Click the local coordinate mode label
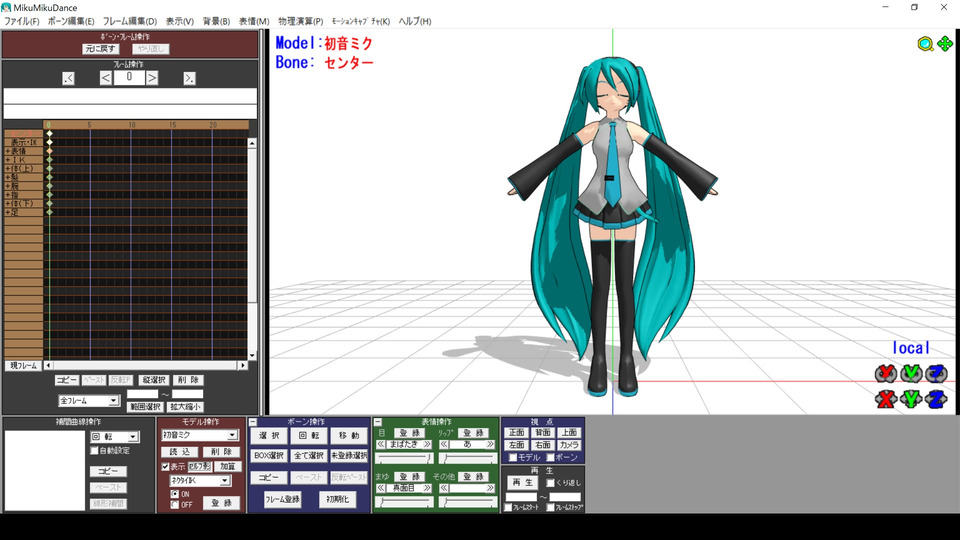960x540 pixels. [x=910, y=348]
